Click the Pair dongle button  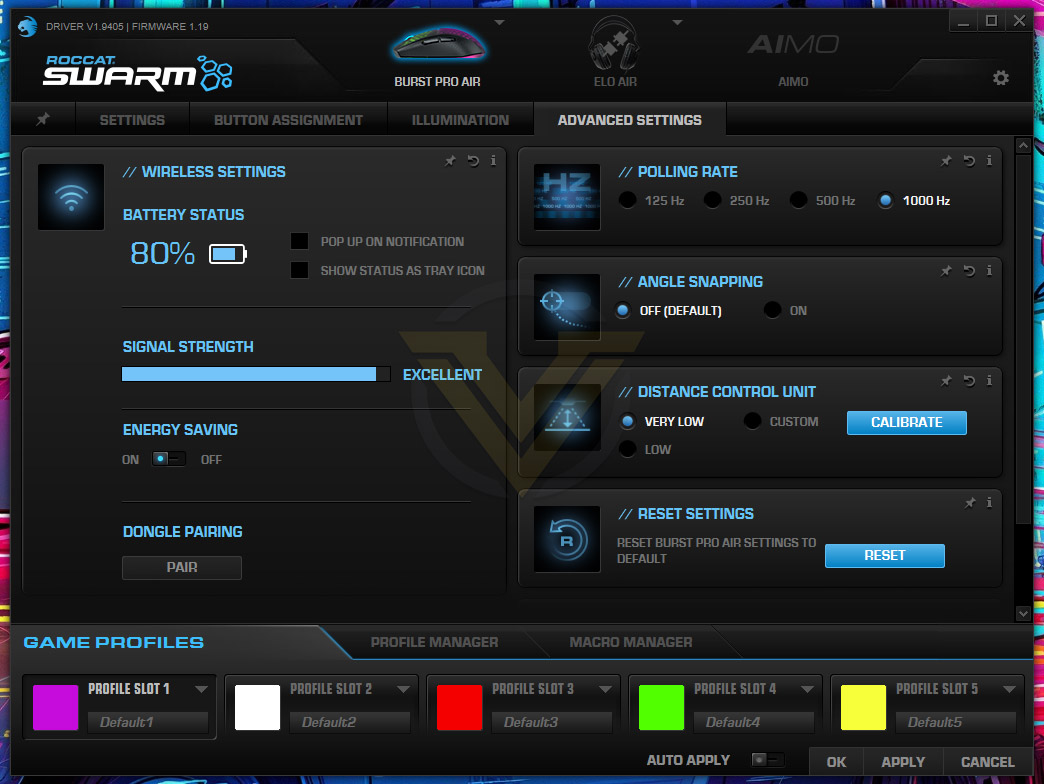coord(182,567)
